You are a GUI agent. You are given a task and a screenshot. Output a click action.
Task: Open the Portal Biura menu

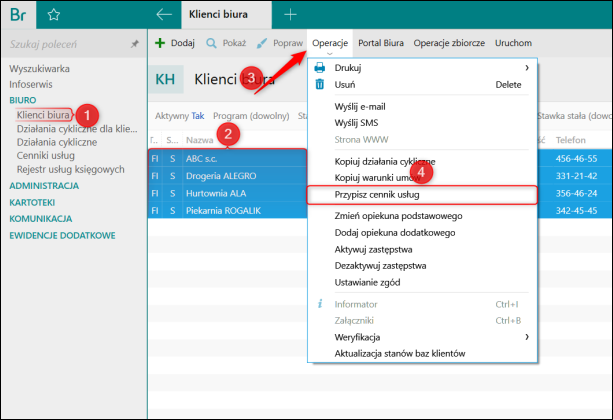click(381, 44)
